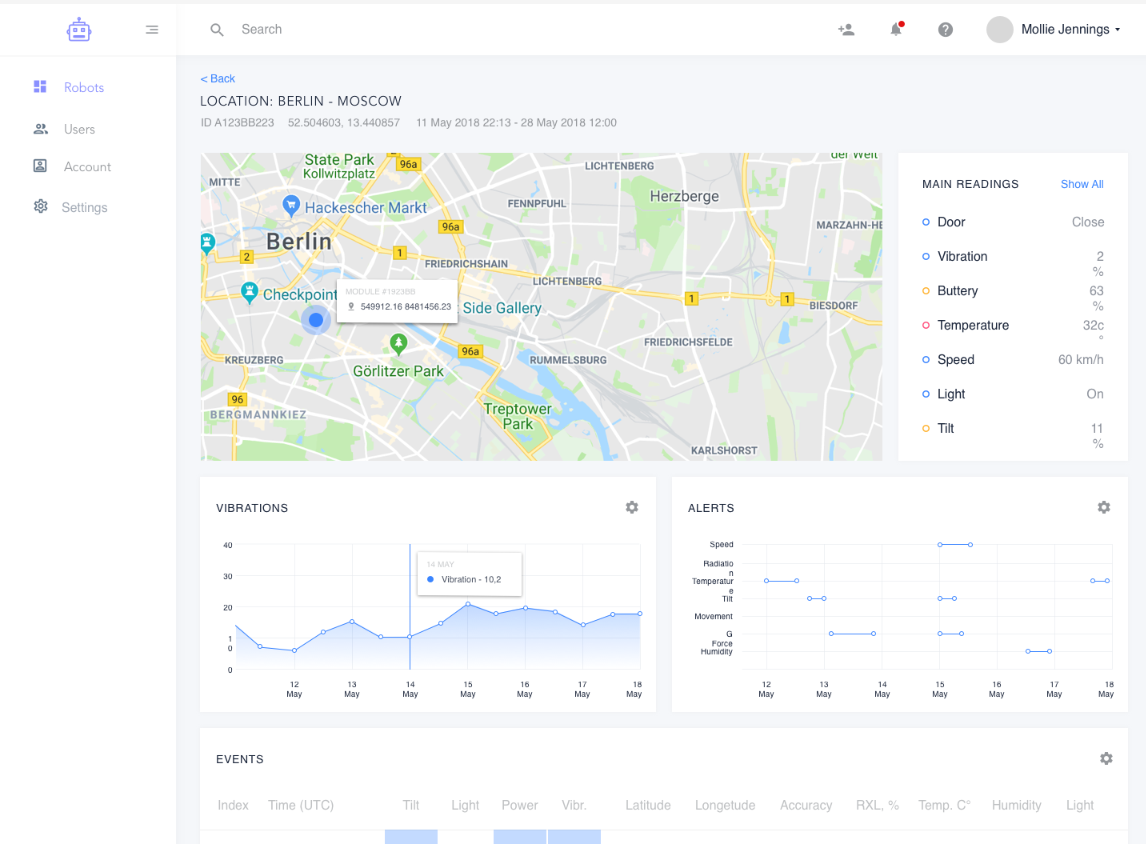
Task: Open the Alerts chart settings gear
Action: pyautogui.click(x=1104, y=507)
